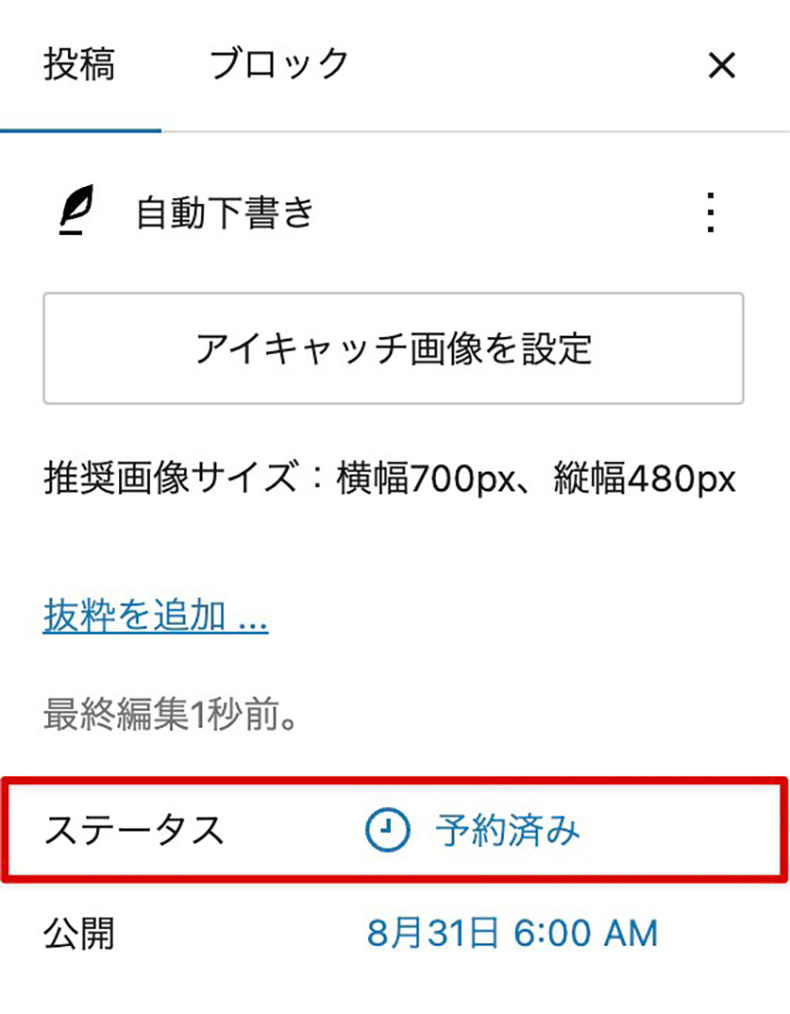Open the 8月31日 6:00 AM date picker
This screenshot has width=790, height=1014.
[512, 933]
